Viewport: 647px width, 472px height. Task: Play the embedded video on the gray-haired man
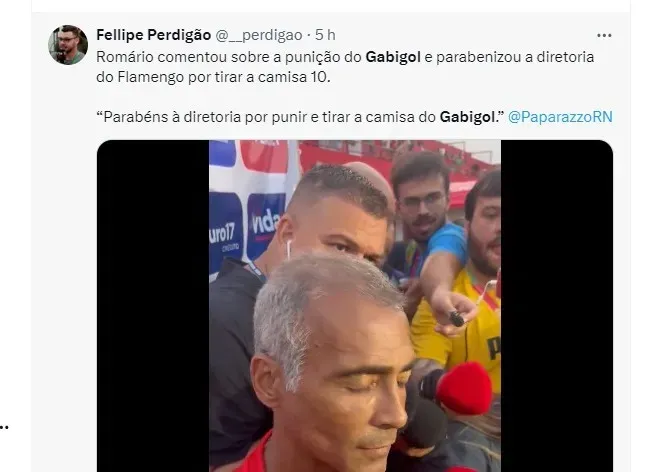tap(333, 363)
